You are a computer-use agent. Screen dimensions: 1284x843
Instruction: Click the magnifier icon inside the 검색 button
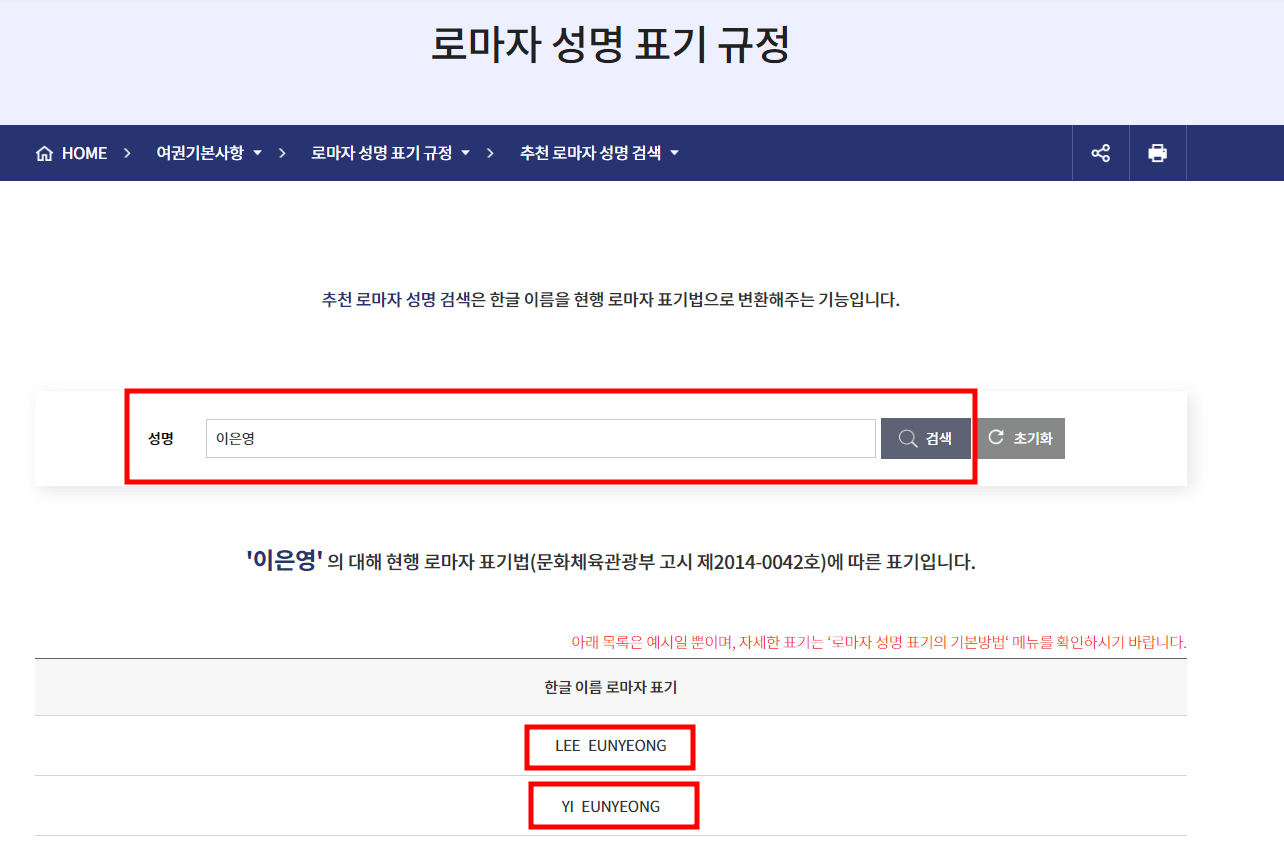906,438
